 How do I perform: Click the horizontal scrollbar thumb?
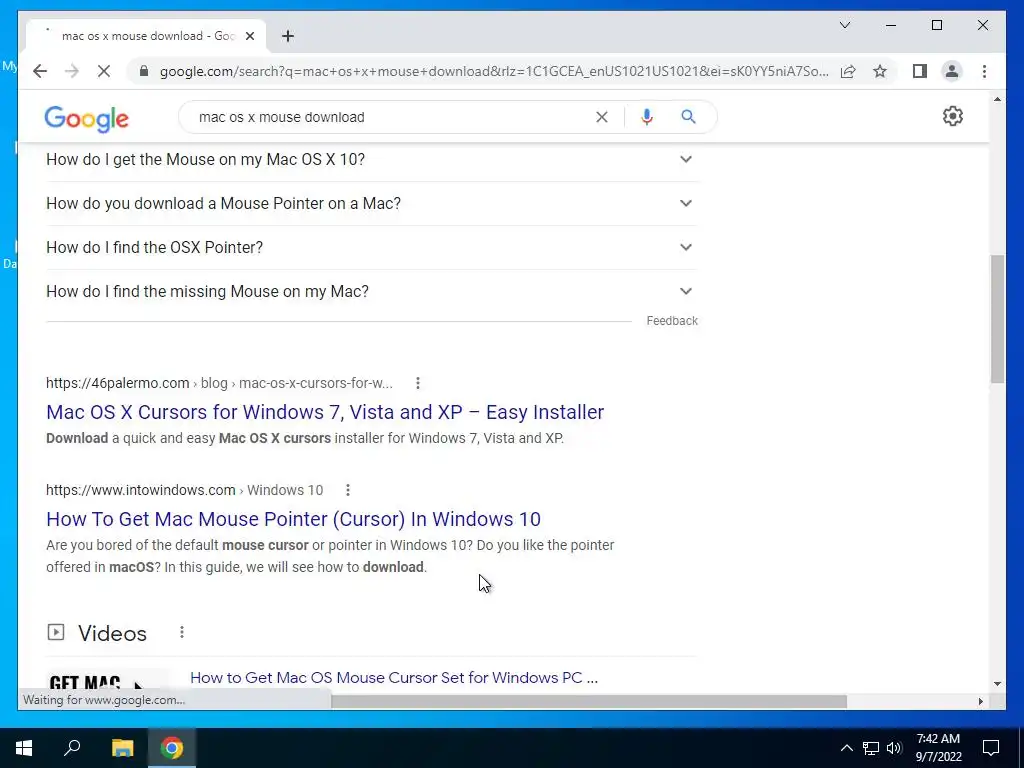pyautogui.click(x=588, y=701)
